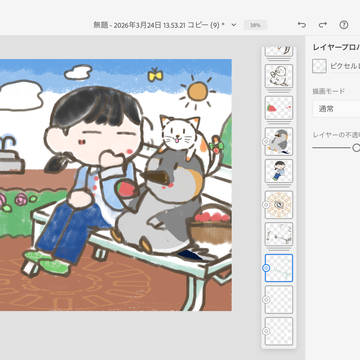Screen dimensions: 360x360
Task: Select the gray colored penguin layer thumbnail
Action: [x=279, y=141]
